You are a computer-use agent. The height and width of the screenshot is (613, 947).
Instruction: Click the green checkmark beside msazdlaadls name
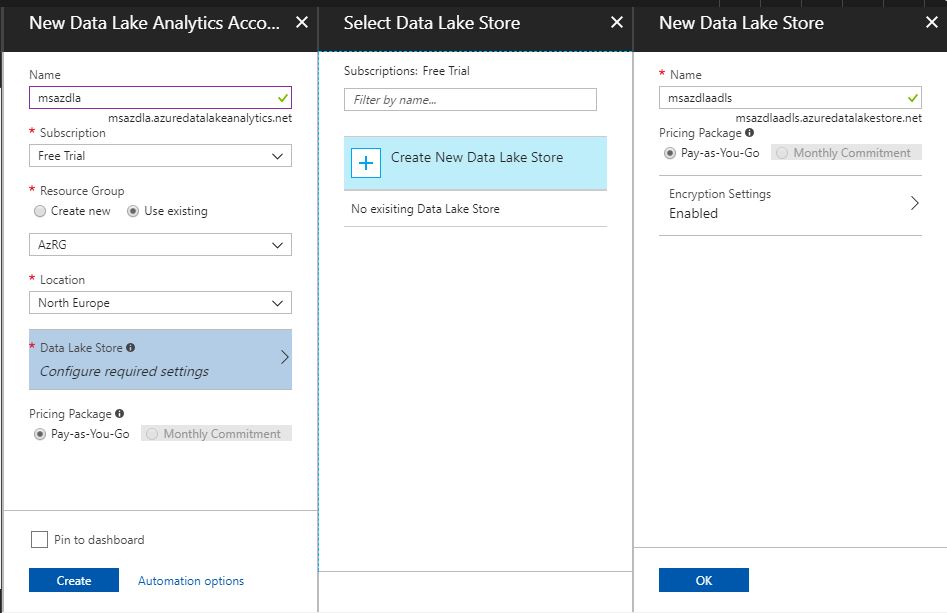point(913,97)
